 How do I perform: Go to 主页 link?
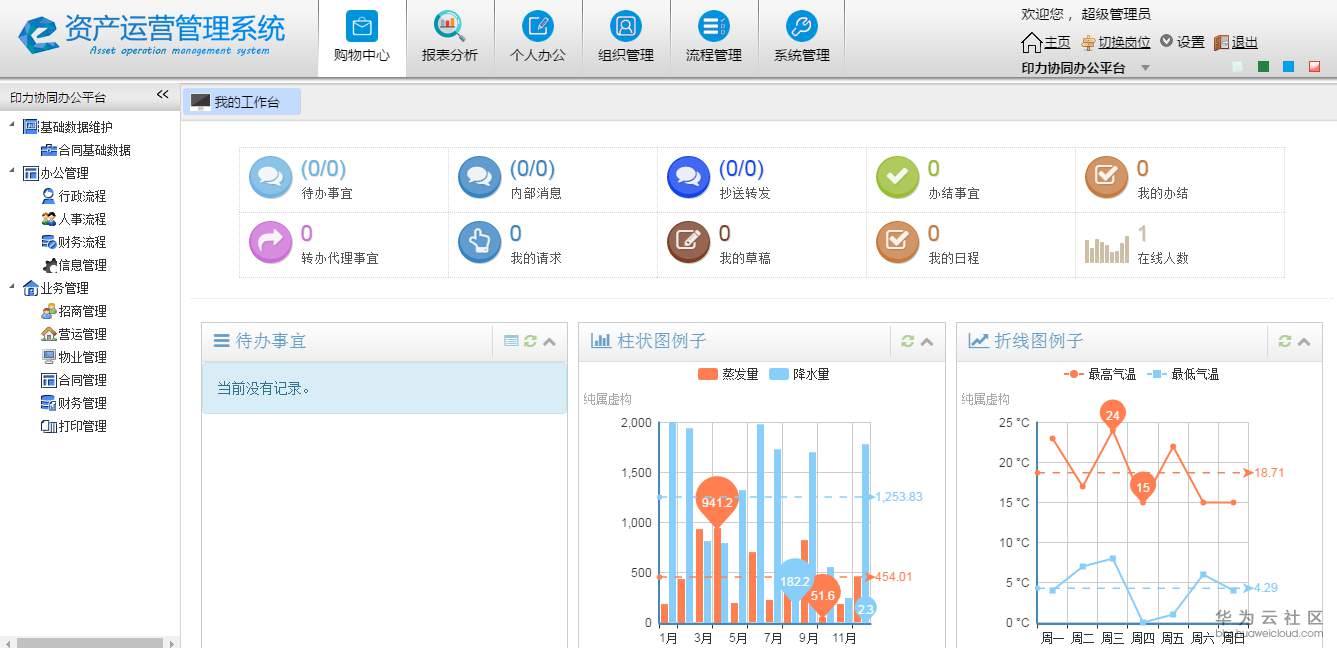click(x=1057, y=42)
